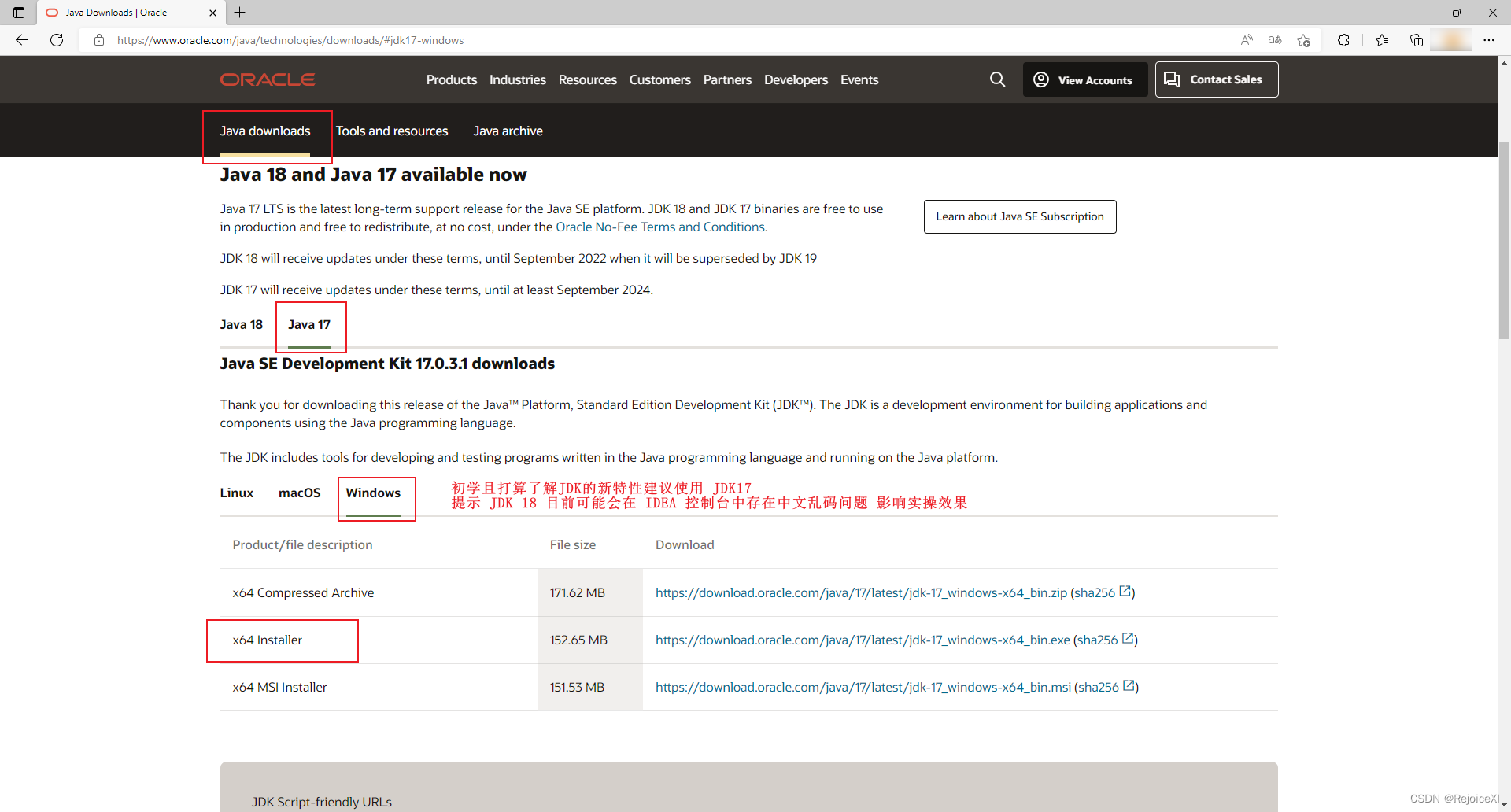The image size is (1511, 812).
Task: Open the Partners menu
Action: (x=727, y=79)
